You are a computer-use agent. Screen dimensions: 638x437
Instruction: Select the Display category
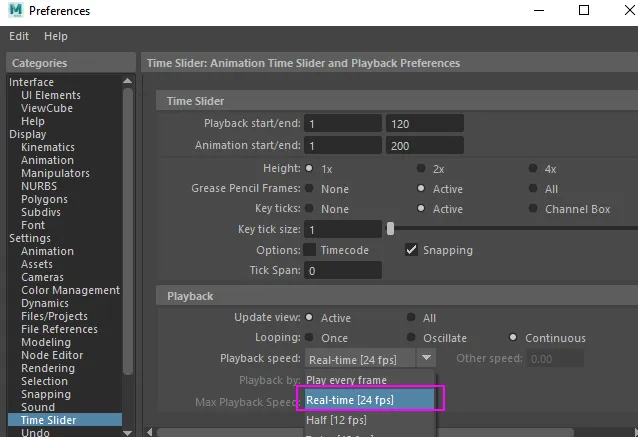[x=28, y=134]
